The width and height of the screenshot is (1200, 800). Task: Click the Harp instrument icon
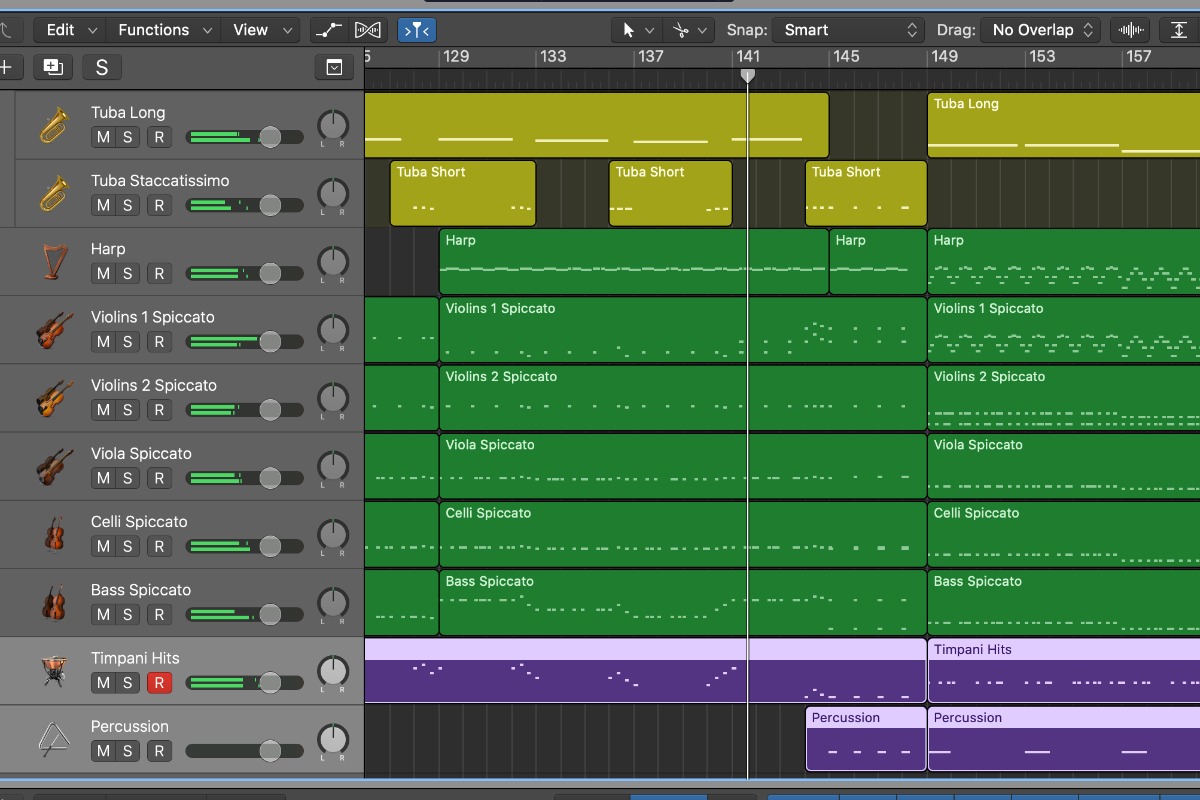point(53,262)
